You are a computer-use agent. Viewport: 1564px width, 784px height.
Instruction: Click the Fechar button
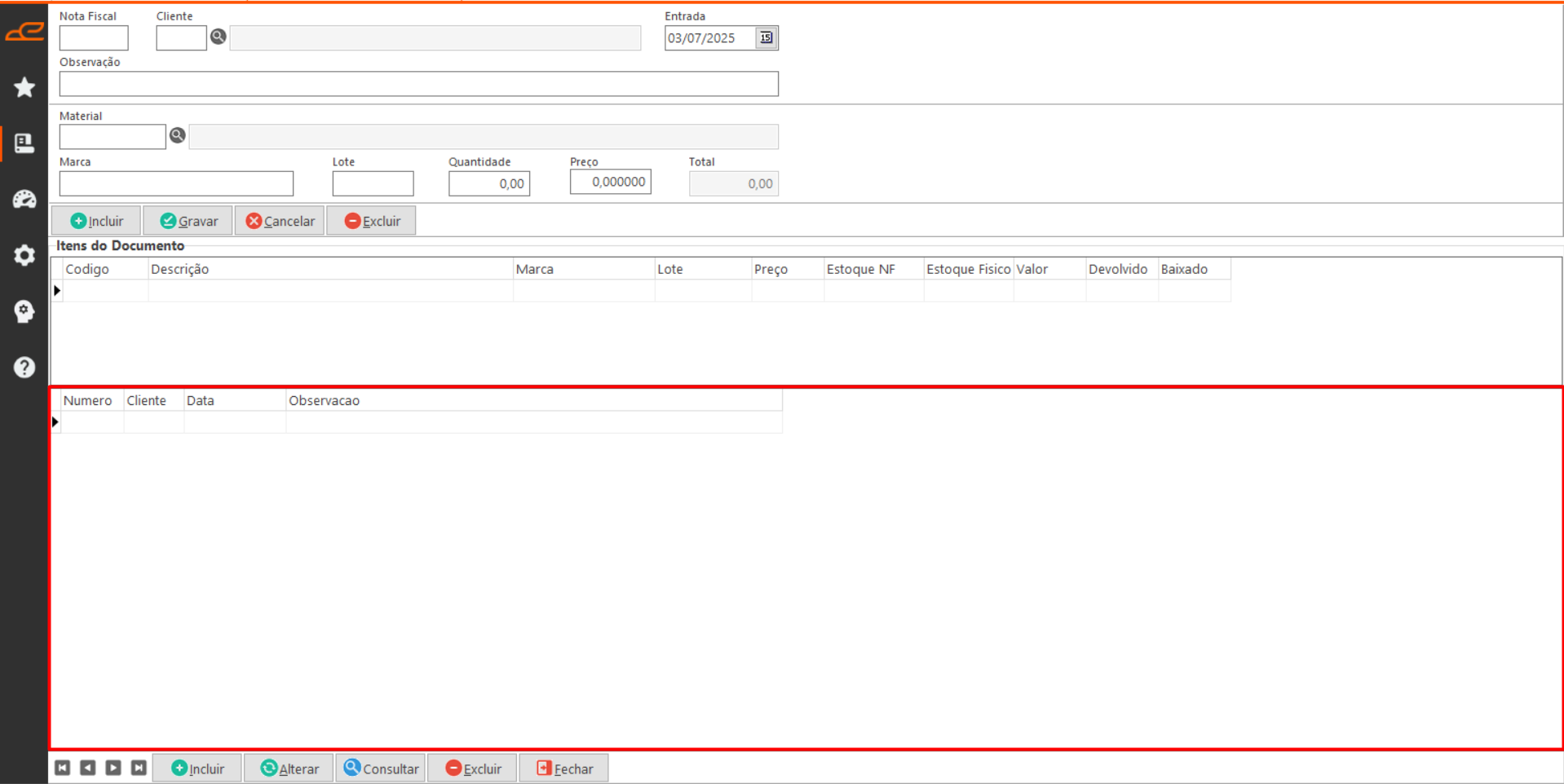click(x=563, y=769)
